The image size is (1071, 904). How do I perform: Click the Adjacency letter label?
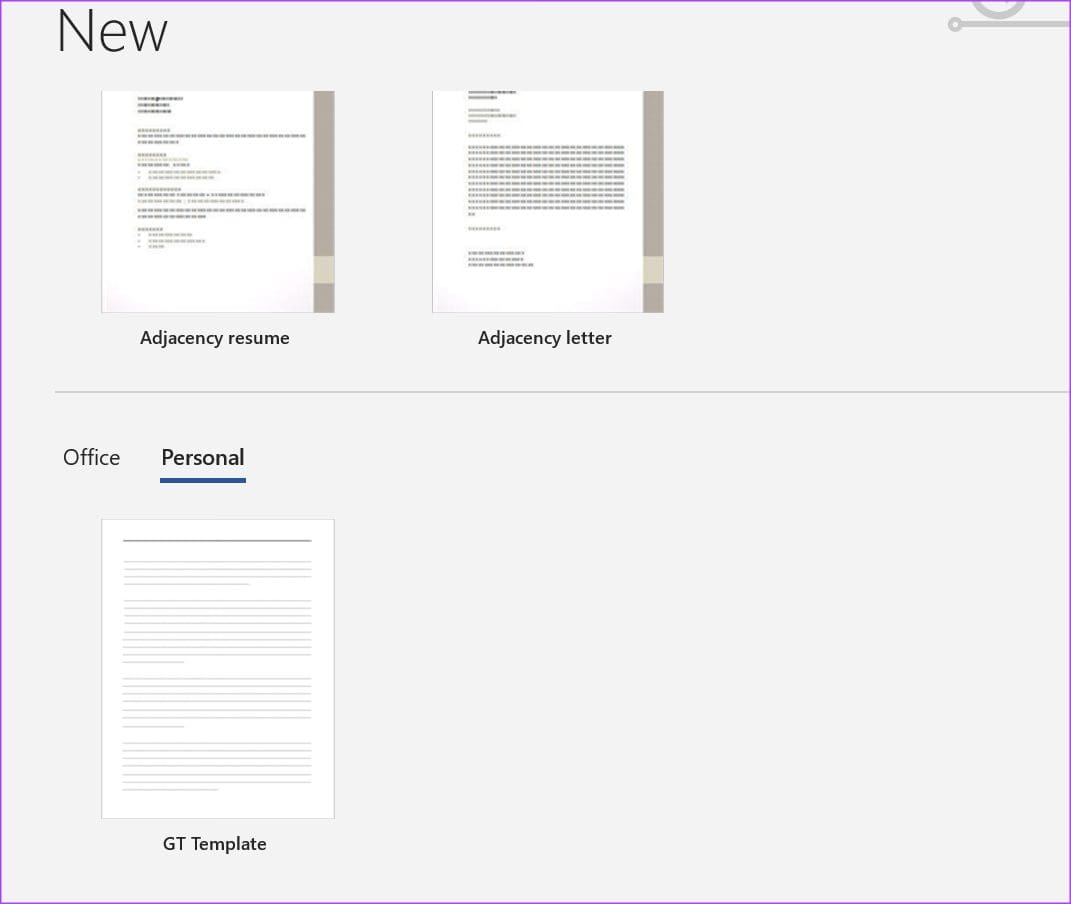coord(544,338)
